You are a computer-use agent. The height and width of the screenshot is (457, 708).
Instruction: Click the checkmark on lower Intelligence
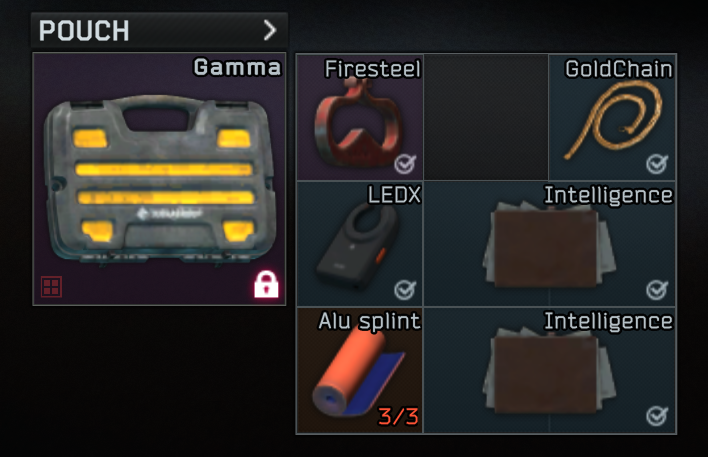pyautogui.click(x=657, y=416)
